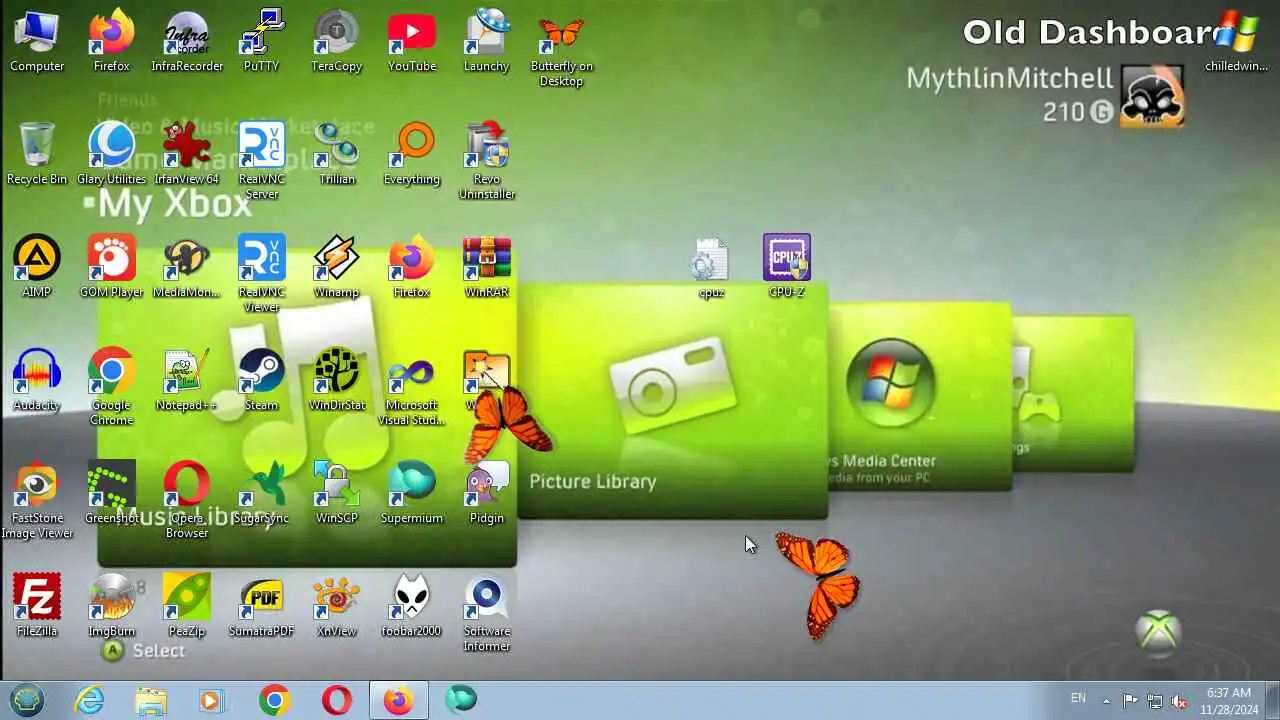The image size is (1280, 720).
Task: Open the taskbar clock showing 6:37 AM
Action: pos(1229,700)
